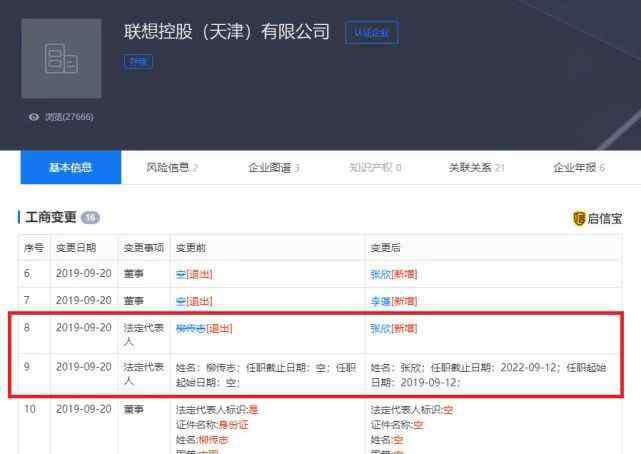Click the eye icon beside 浏览(27666)
Image resolution: width=641 pixels, height=454 pixels.
(x=34, y=117)
